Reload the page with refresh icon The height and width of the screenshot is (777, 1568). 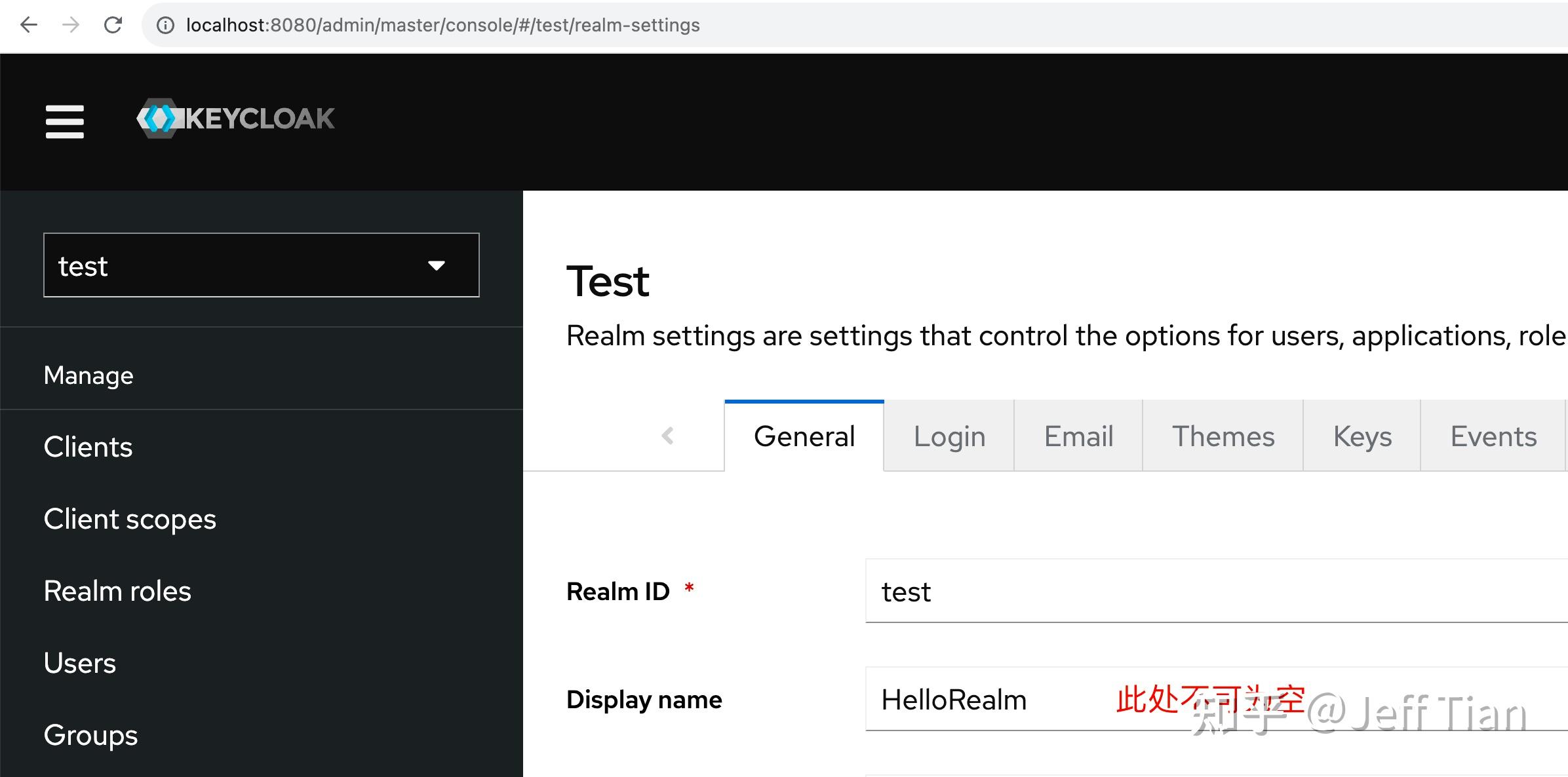(113, 25)
